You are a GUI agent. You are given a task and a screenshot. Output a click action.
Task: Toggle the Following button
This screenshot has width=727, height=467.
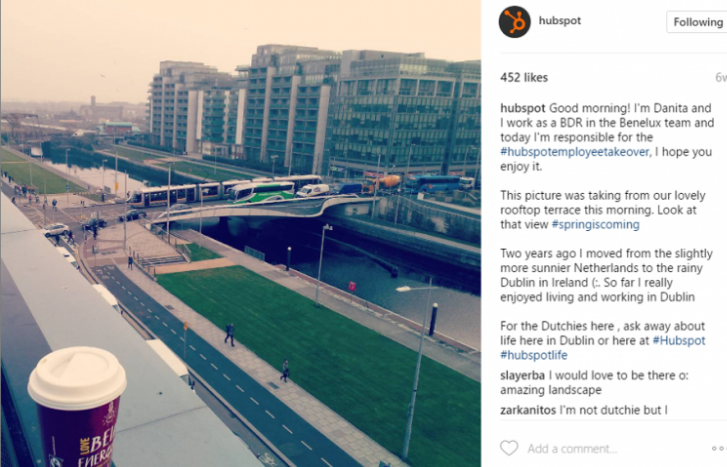[x=697, y=22]
